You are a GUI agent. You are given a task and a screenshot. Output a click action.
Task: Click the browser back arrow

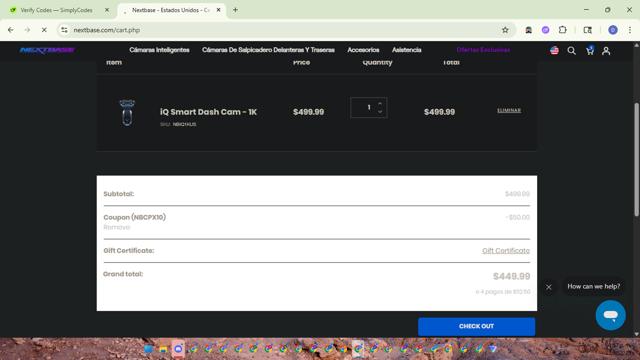[11, 30]
